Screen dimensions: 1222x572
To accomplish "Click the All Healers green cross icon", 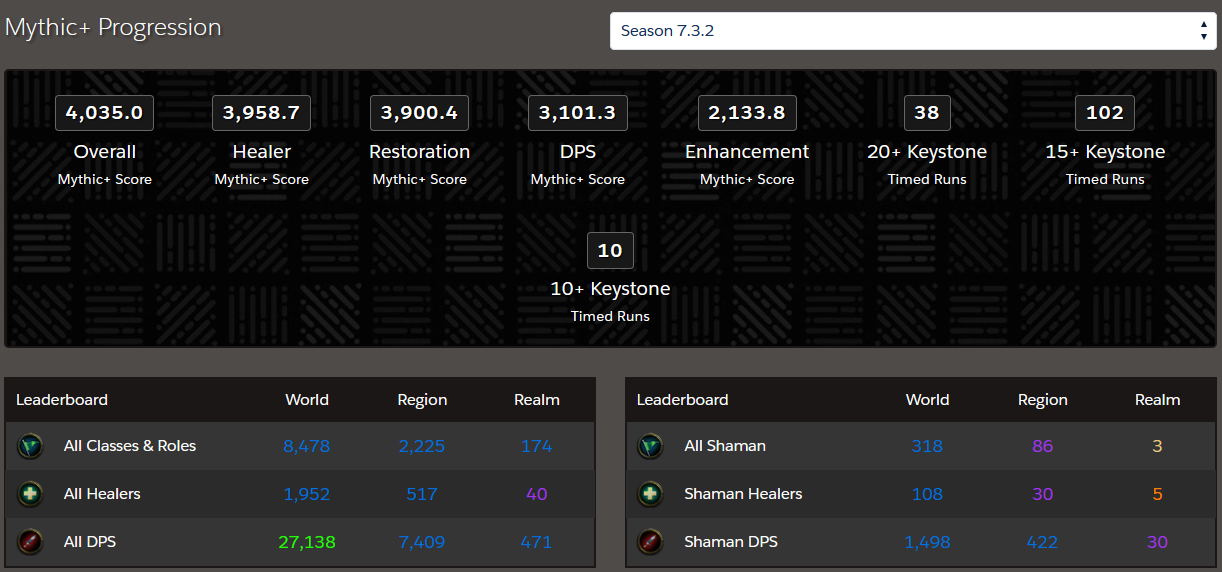I will [30, 494].
